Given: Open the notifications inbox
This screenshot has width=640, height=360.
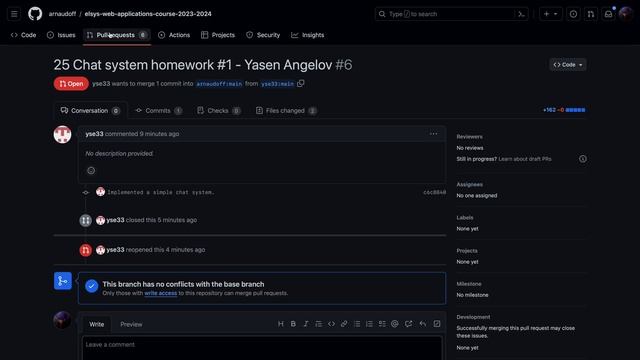Looking at the screenshot, I should (608, 14).
